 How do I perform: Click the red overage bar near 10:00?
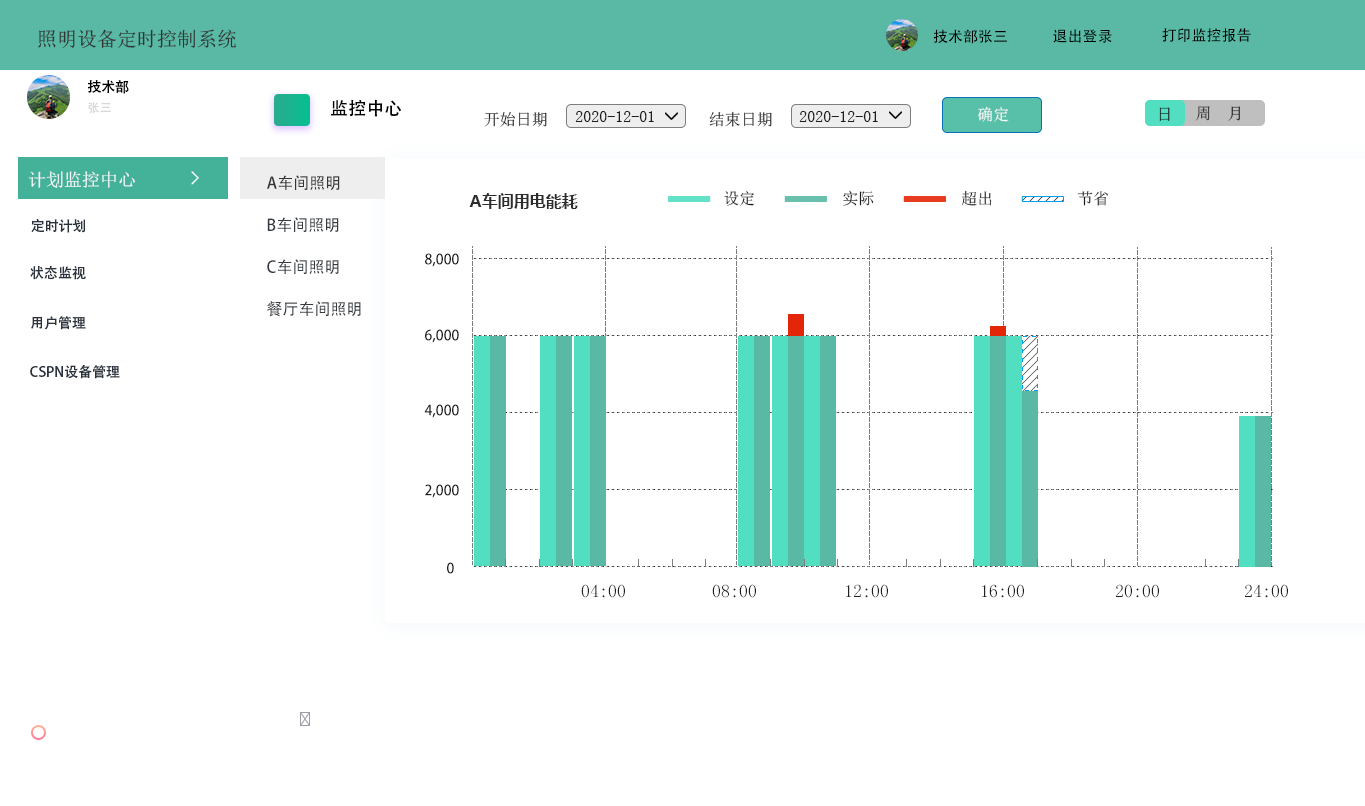pyautogui.click(x=796, y=325)
